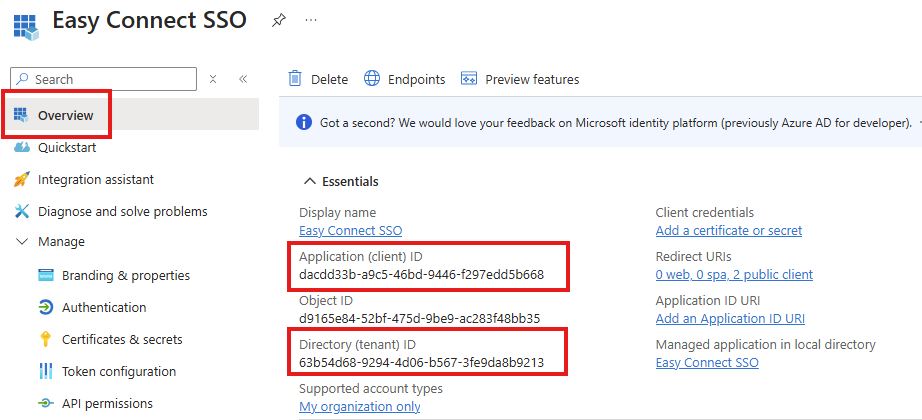Click the API permissions icon
The width and height of the screenshot is (922, 420).
coord(46,404)
